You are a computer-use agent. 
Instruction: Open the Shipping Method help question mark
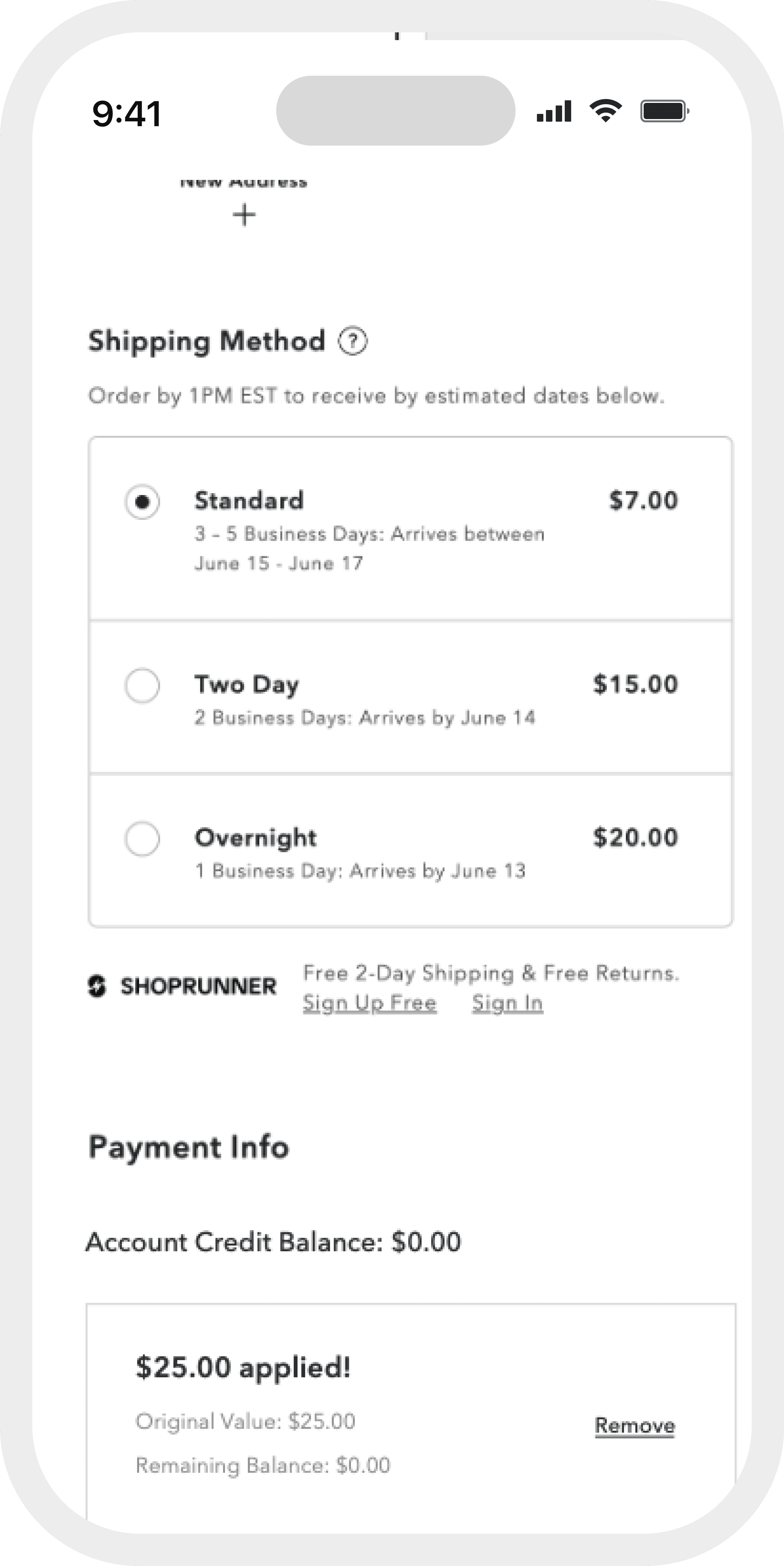point(353,341)
